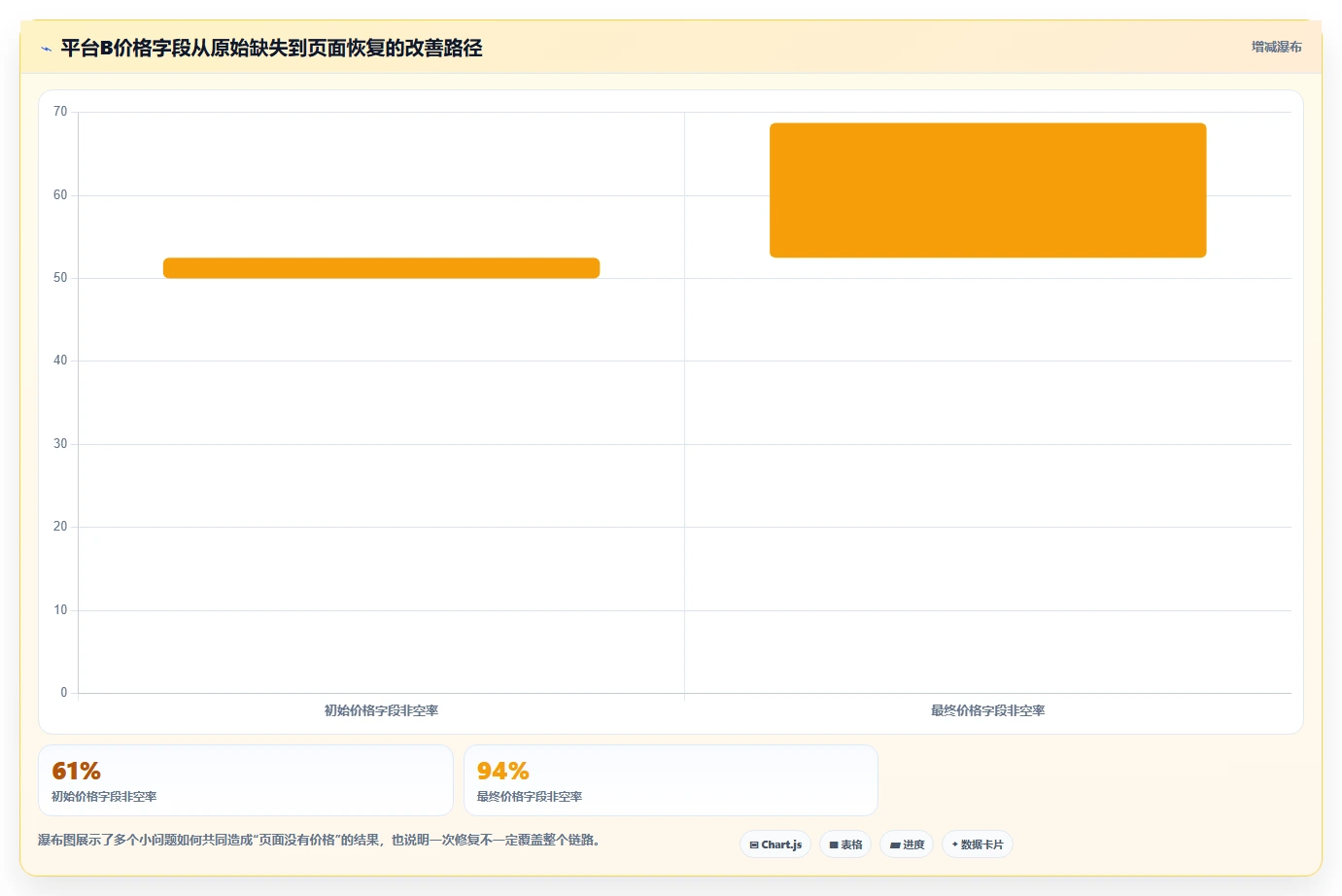Click the y-axis value 70
Screen dimensions: 1342x896
tap(60, 112)
